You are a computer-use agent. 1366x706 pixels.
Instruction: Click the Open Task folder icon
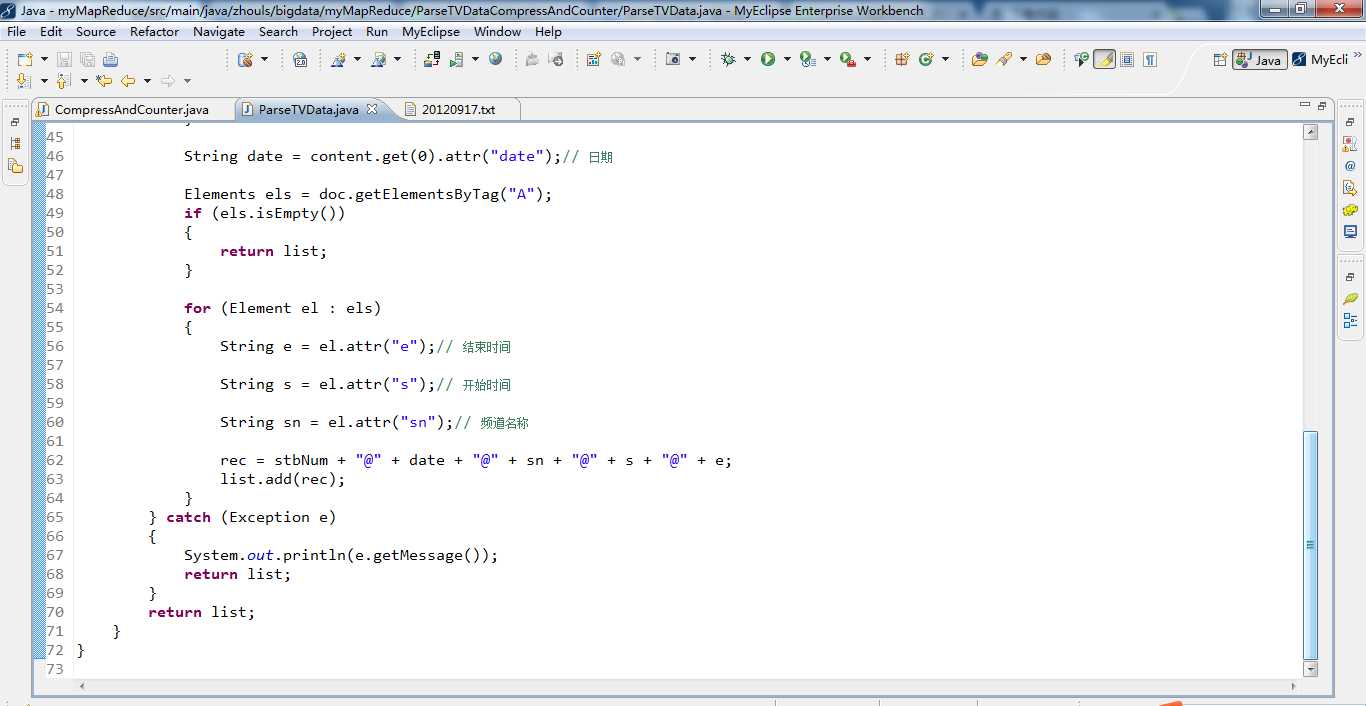(x=1043, y=59)
